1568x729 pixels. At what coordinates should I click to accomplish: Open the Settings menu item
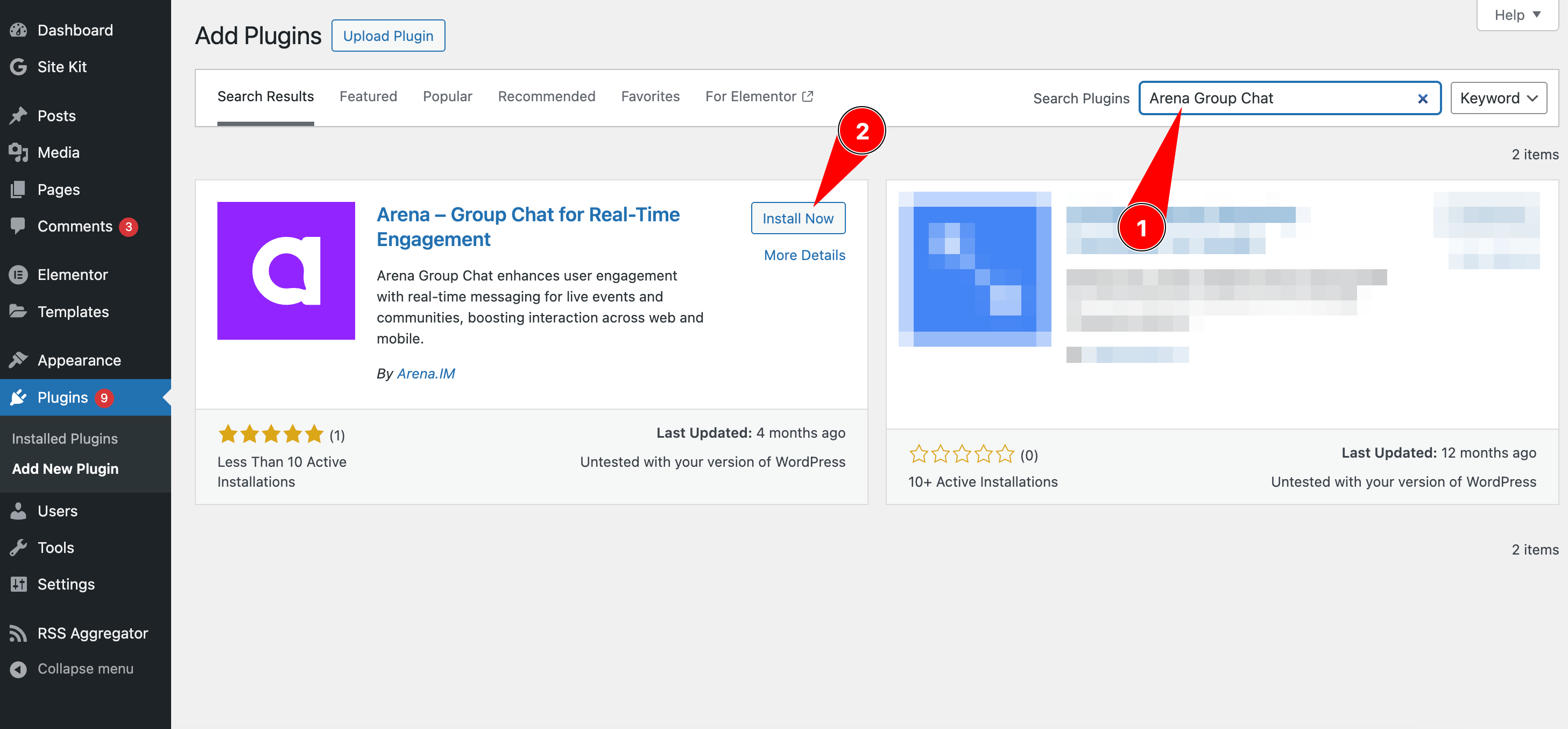(x=66, y=584)
